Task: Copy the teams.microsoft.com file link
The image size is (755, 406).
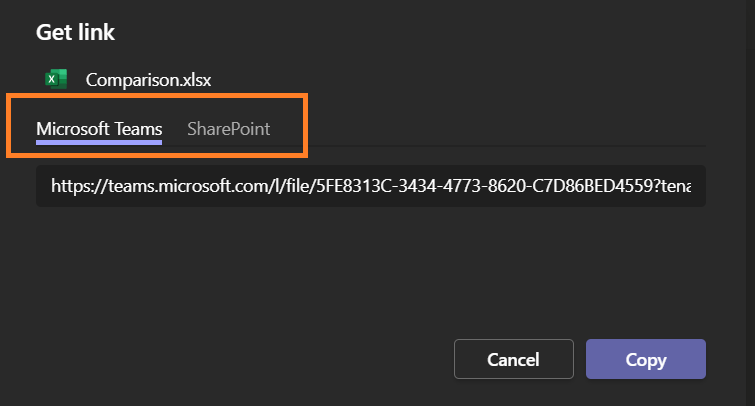Action: click(645, 359)
